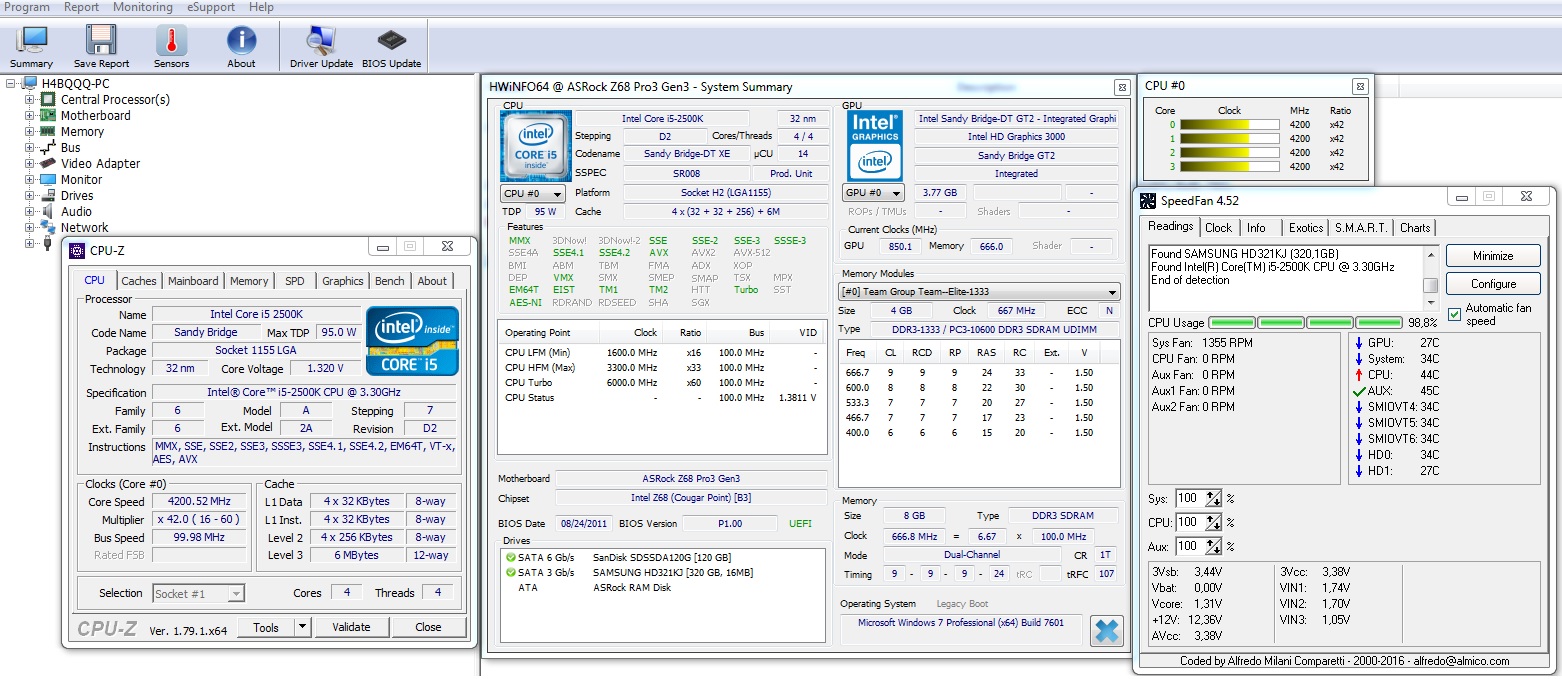The width and height of the screenshot is (1562, 679).
Task: Click the SpeedFan title bar icon
Action: point(1147,200)
